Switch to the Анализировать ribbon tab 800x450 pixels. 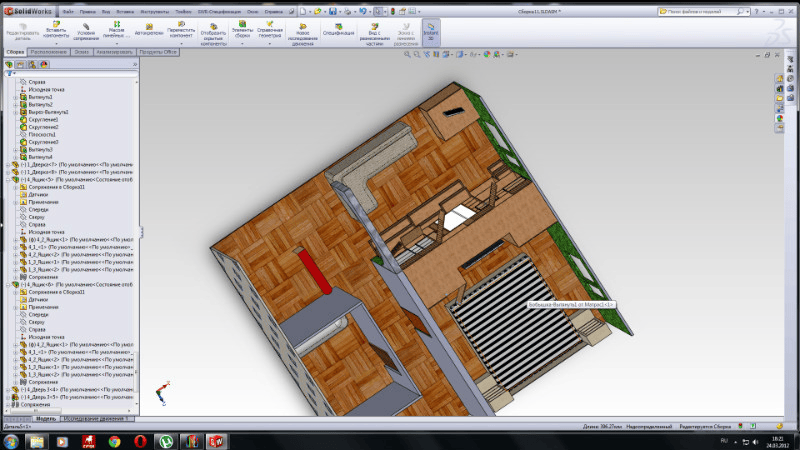[x=113, y=51]
